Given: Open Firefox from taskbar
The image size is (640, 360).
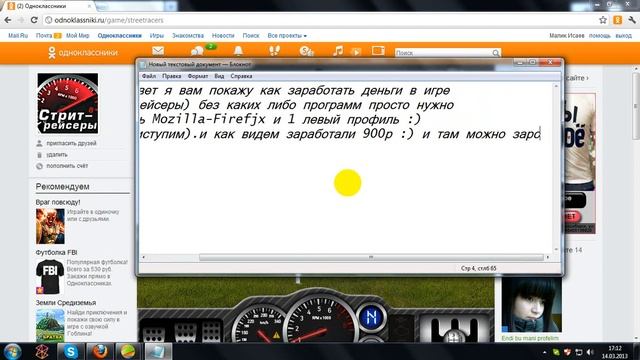Looking at the screenshot, I should [x=99, y=351].
